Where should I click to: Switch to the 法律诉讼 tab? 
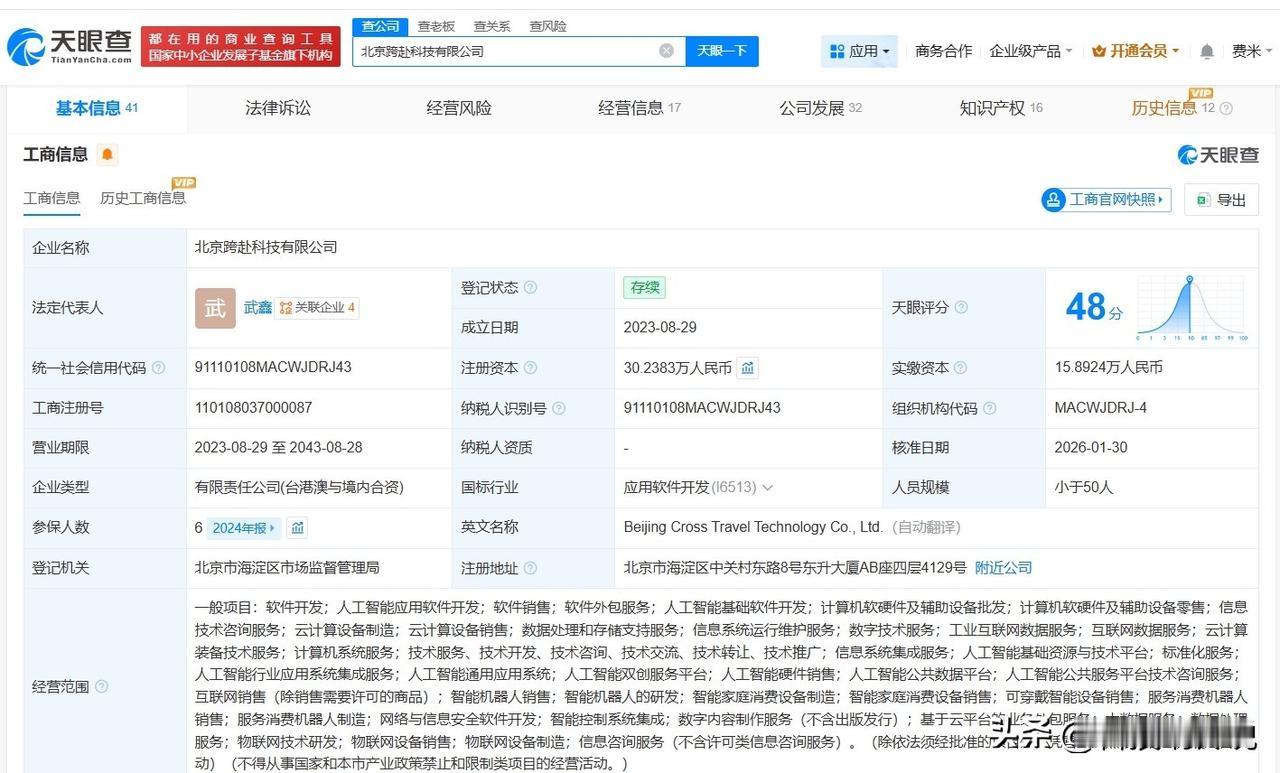[x=278, y=108]
